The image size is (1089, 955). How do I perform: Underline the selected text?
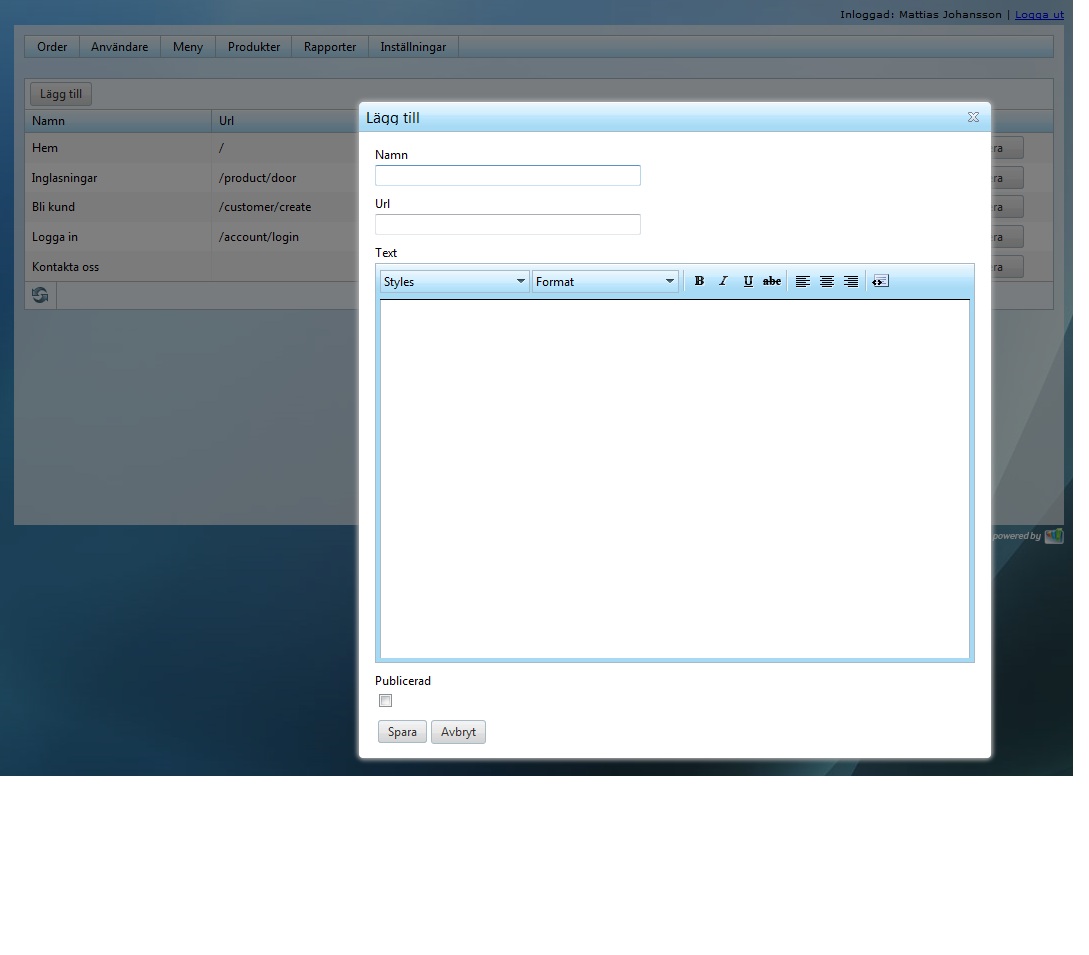(x=747, y=281)
